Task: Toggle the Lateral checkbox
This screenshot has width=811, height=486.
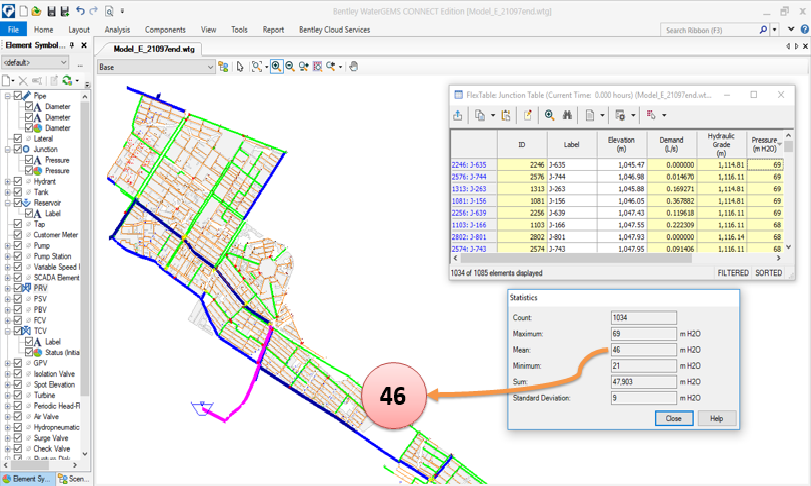Action: (x=18, y=139)
